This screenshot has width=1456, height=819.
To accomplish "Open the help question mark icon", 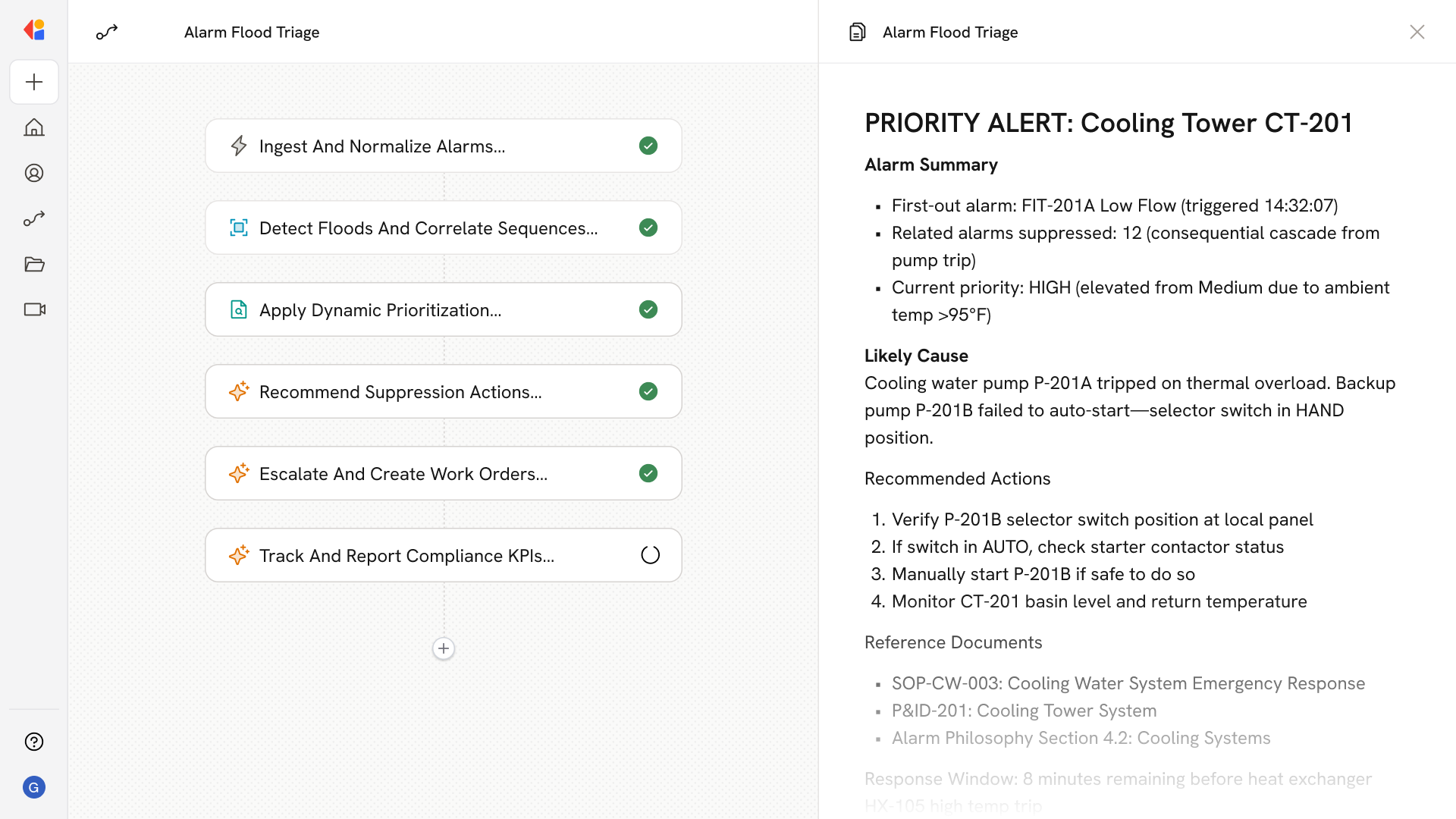I will (x=34, y=742).
